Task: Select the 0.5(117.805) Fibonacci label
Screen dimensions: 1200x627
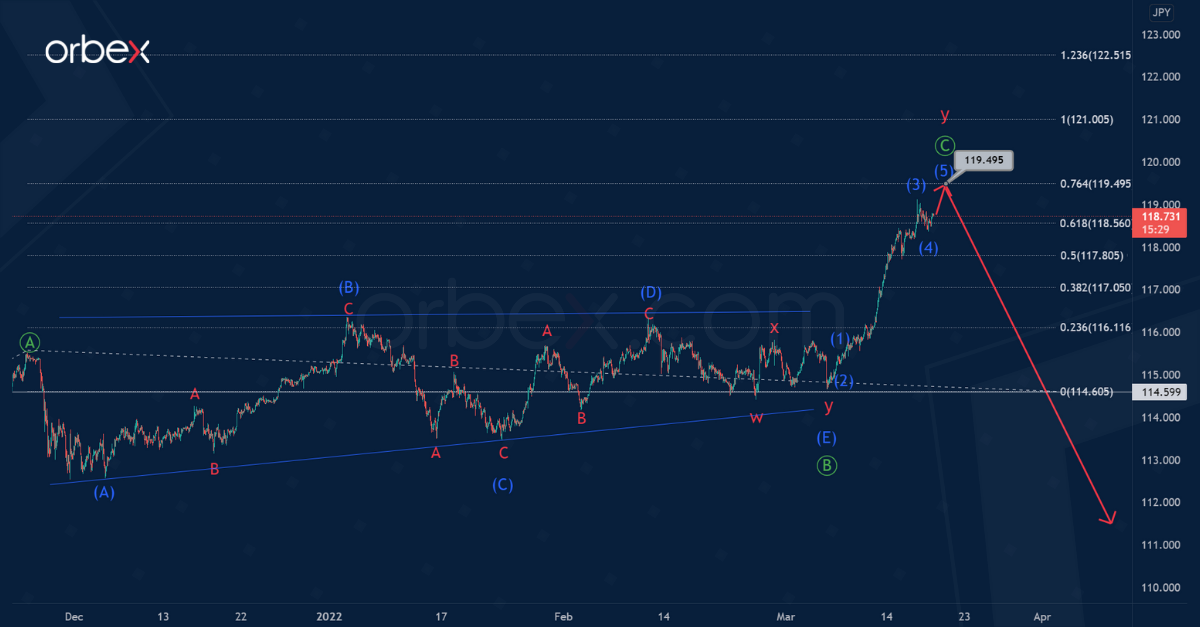Action: tap(1091, 256)
